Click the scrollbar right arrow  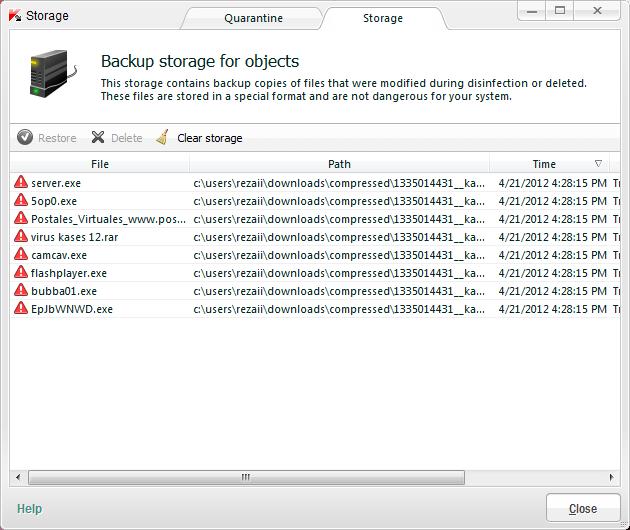coord(612,477)
